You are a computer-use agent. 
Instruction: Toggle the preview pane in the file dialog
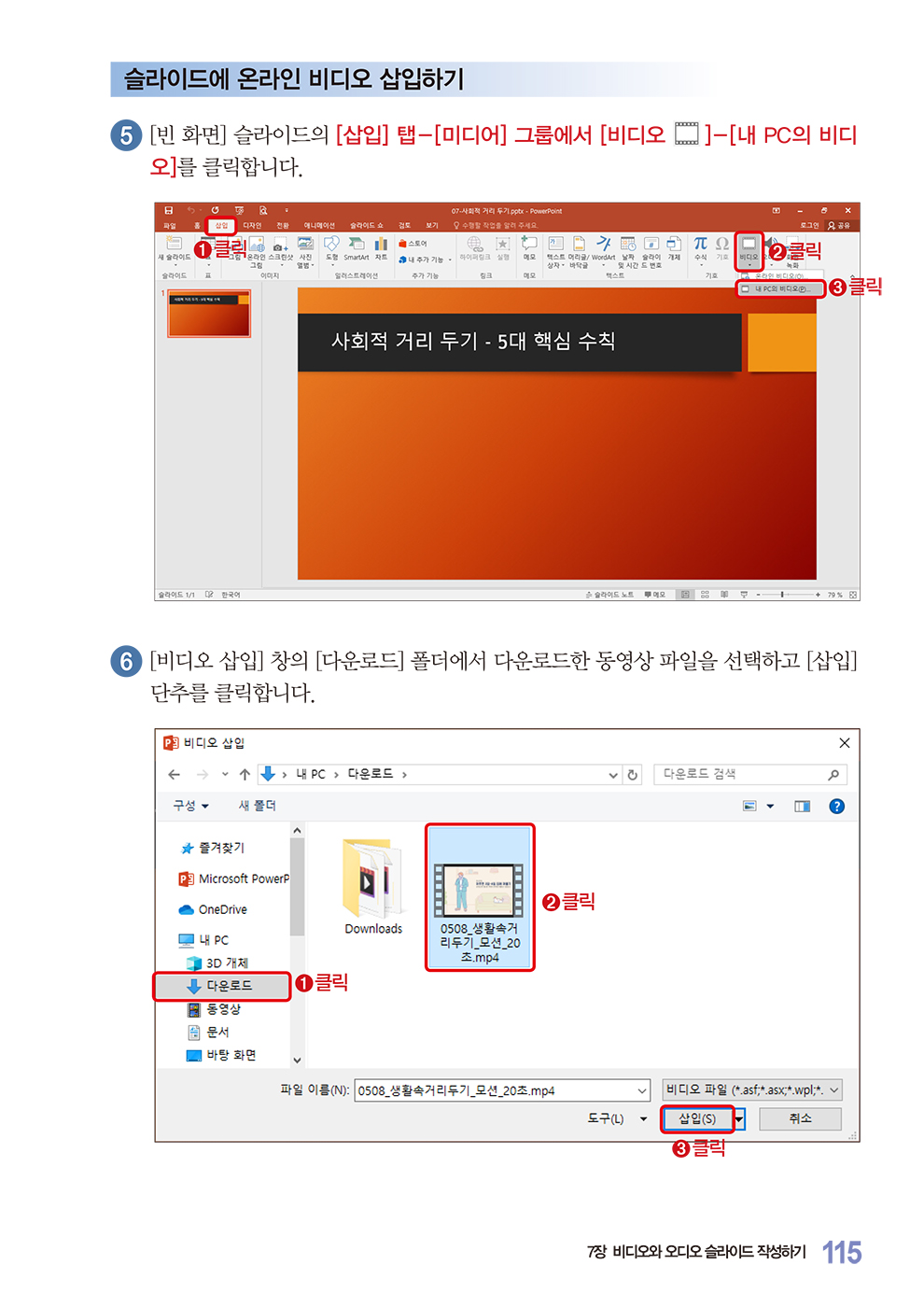[802, 807]
